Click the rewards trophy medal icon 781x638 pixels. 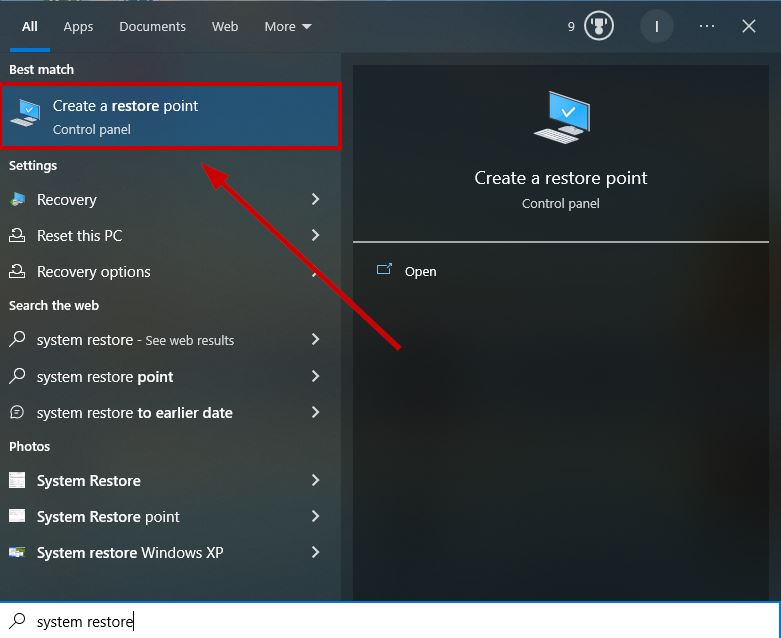[599, 26]
